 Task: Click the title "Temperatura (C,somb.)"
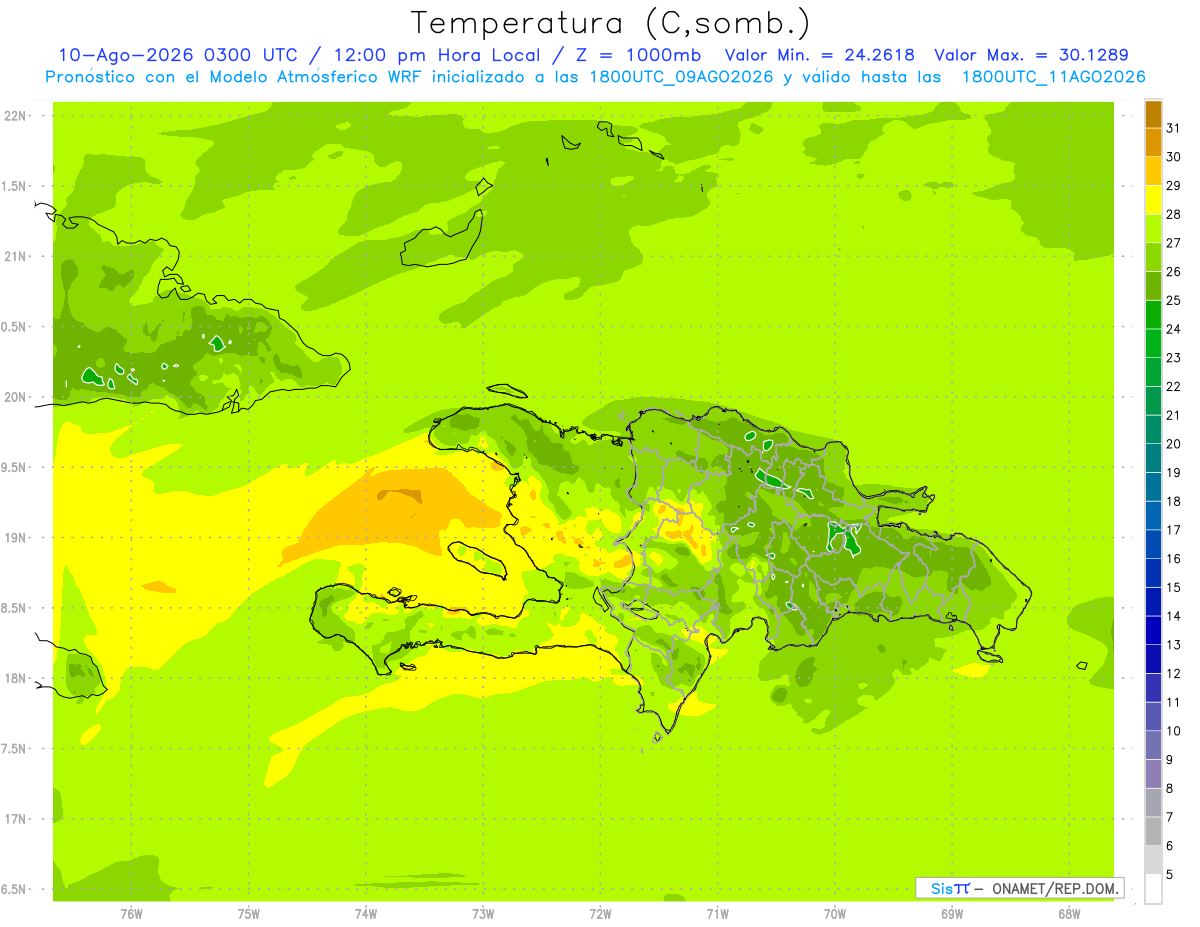pos(611,22)
